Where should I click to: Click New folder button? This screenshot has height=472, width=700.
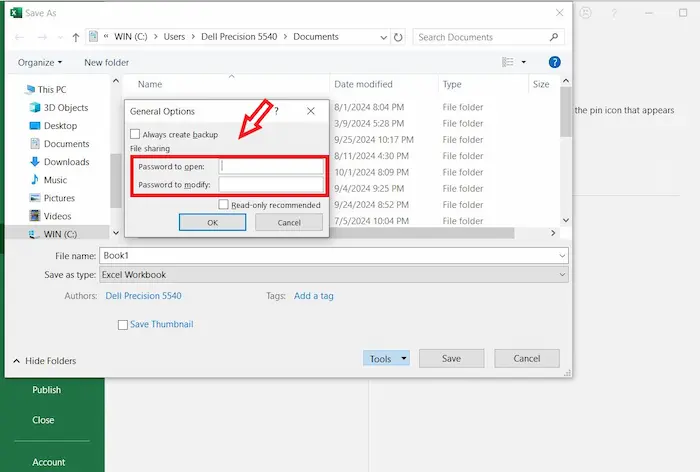pos(106,63)
